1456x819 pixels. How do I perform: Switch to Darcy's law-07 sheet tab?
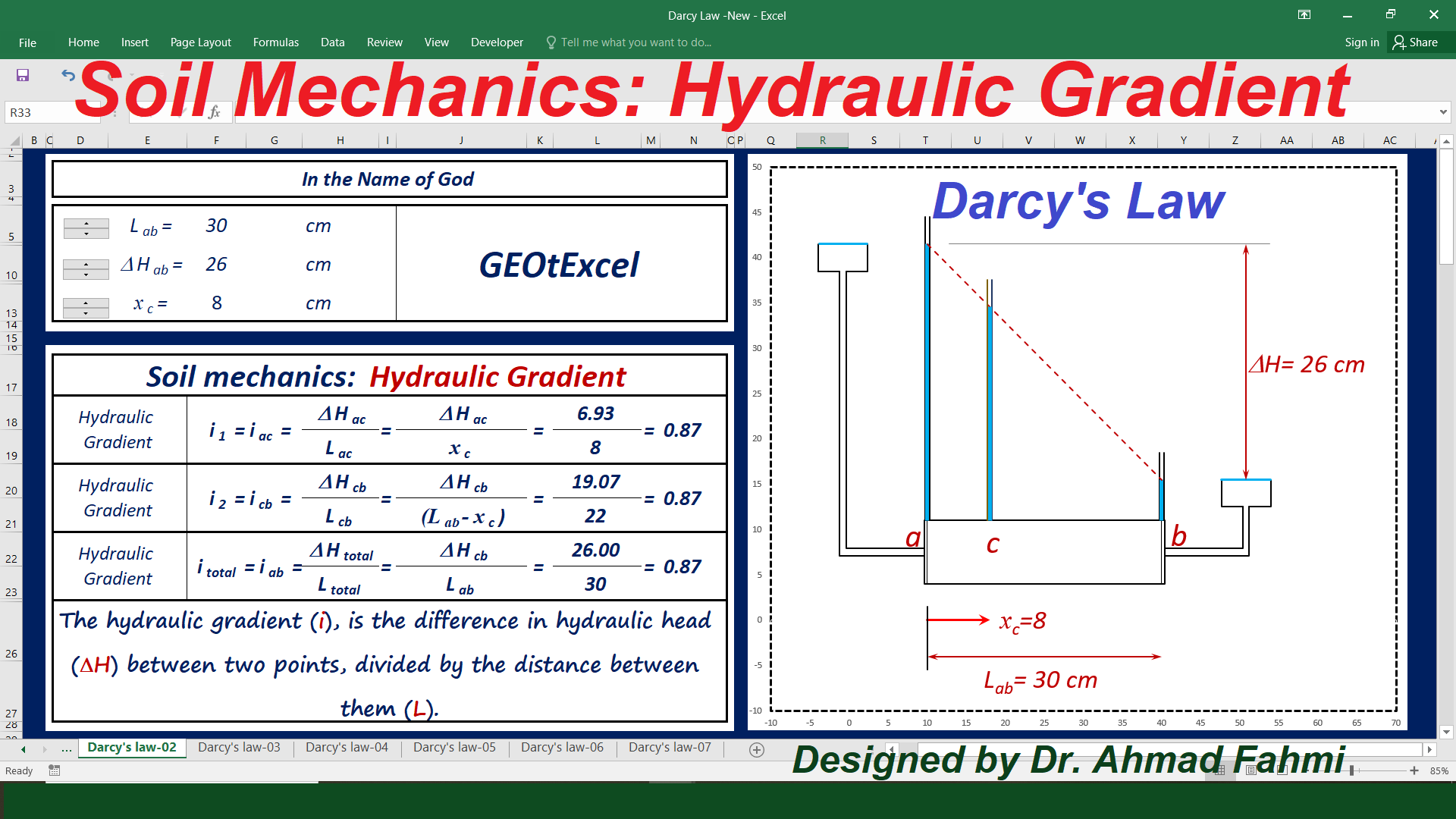pos(670,748)
